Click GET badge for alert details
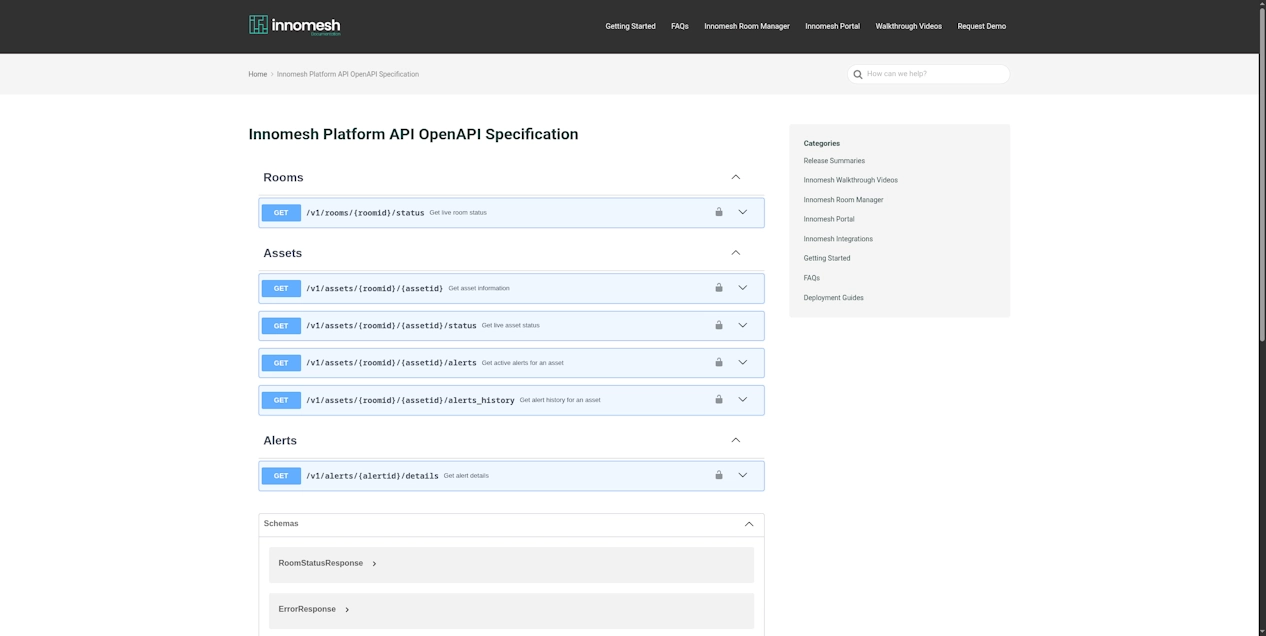1266x636 pixels. pyautogui.click(x=281, y=475)
